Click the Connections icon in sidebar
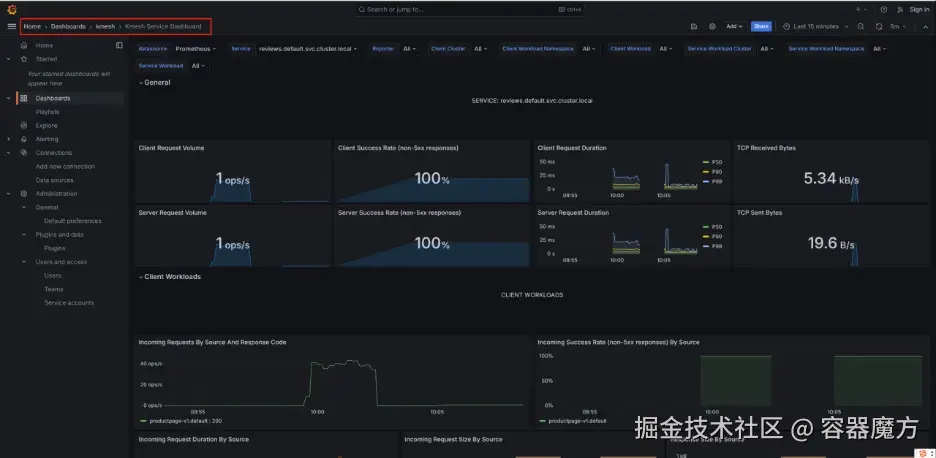The image size is (936, 458). point(23,153)
